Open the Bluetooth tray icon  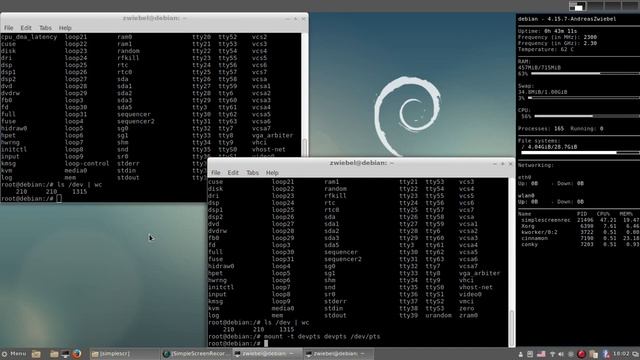606,354
